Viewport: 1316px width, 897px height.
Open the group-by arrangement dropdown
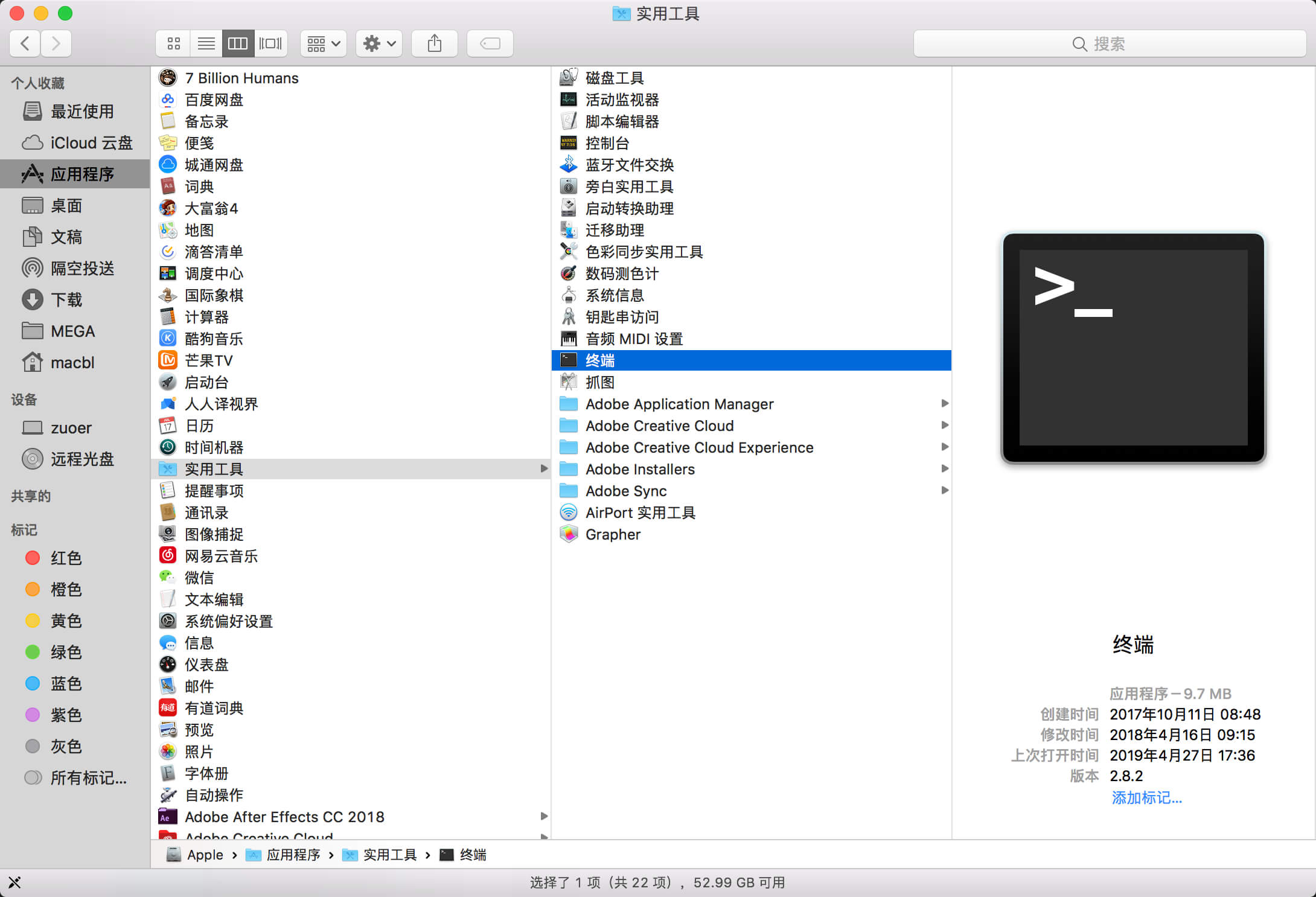coord(324,43)
